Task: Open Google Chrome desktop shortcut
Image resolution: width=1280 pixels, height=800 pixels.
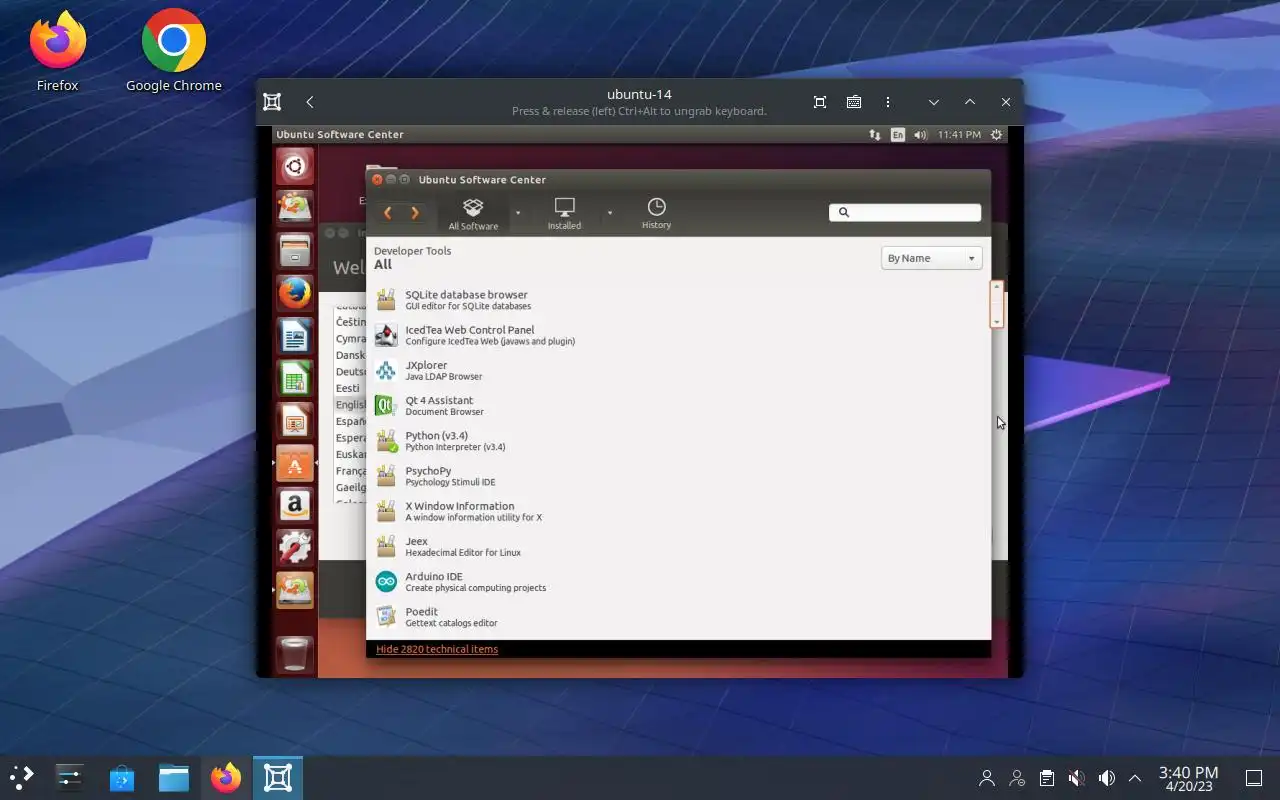Action: pyautogui.click(x=174, y=52)
